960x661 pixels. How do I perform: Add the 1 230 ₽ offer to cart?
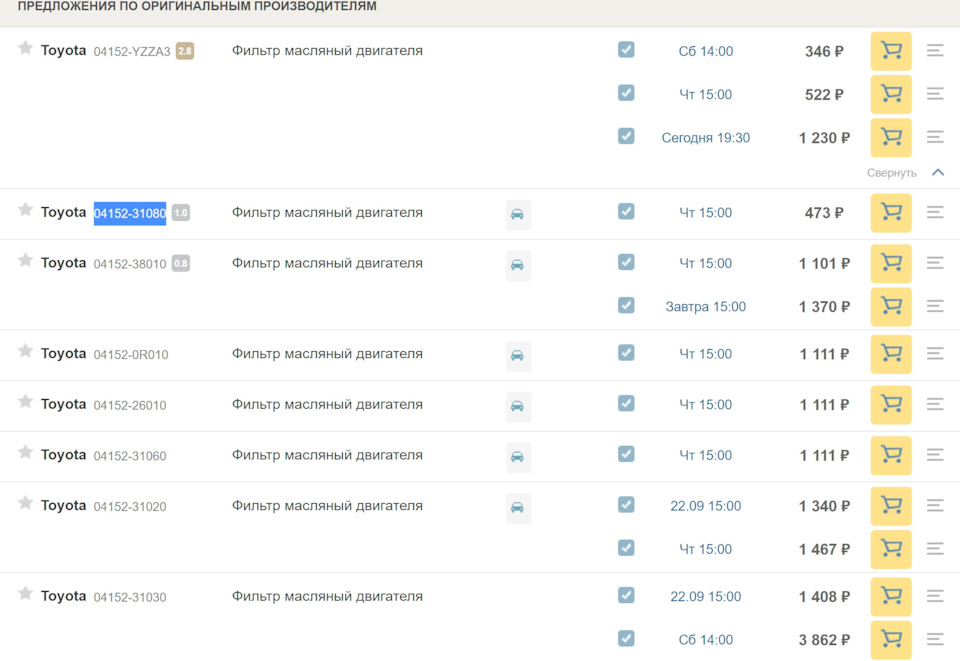891,138
